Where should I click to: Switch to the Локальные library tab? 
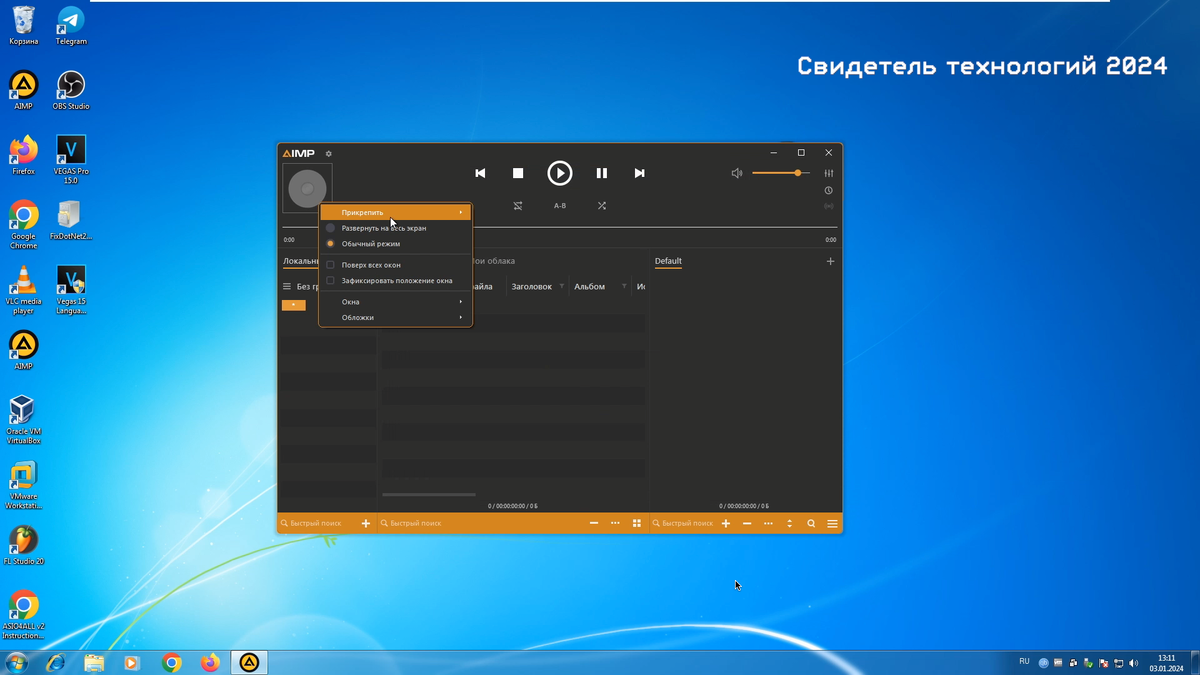pyautogui.click(x=301, y=261)
